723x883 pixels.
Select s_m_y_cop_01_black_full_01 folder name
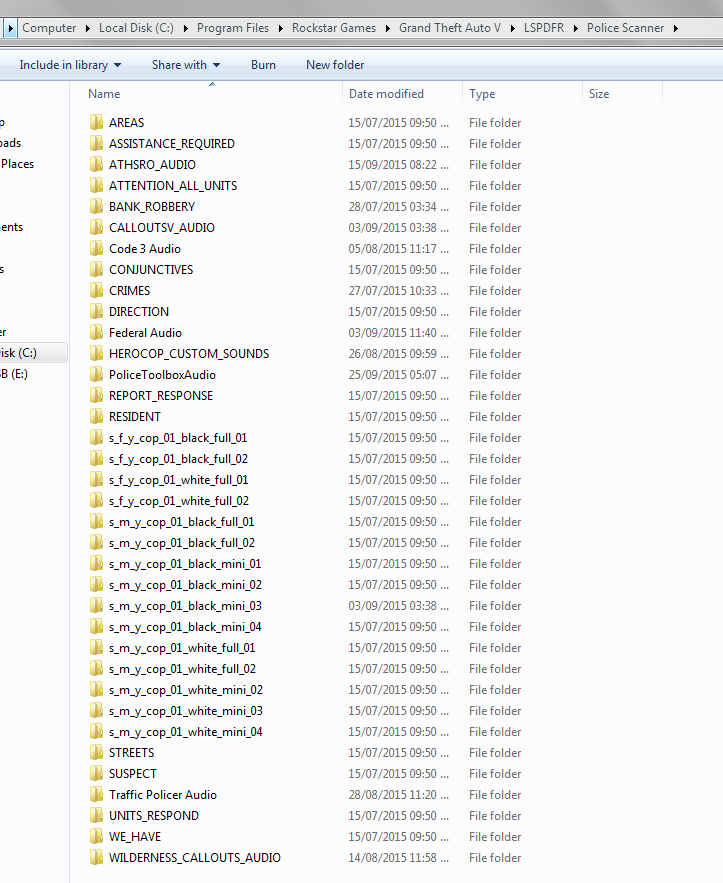(181, 522)
